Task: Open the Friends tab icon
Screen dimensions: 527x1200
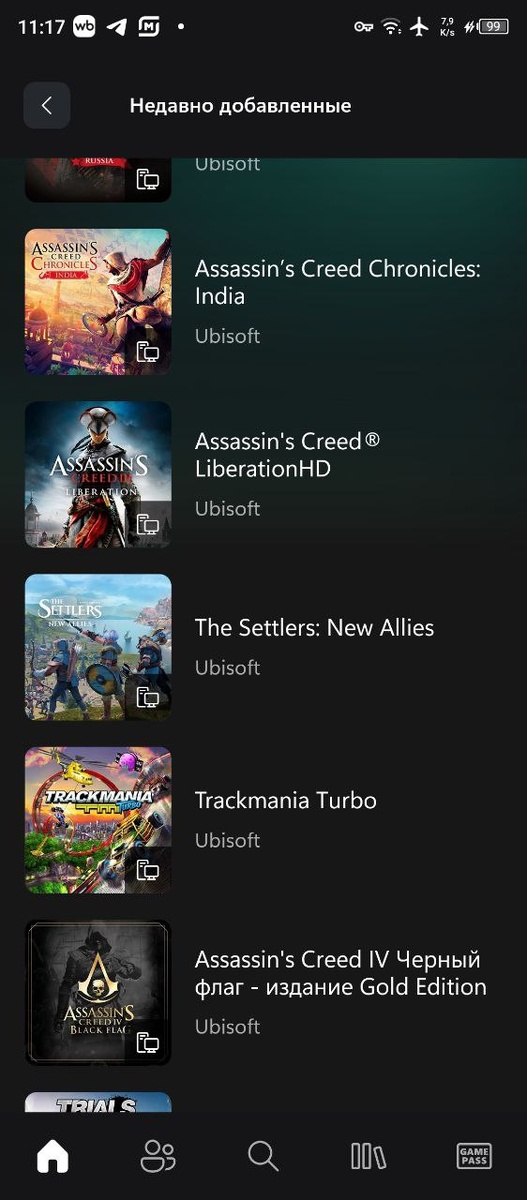Action: click(158, 1157)
